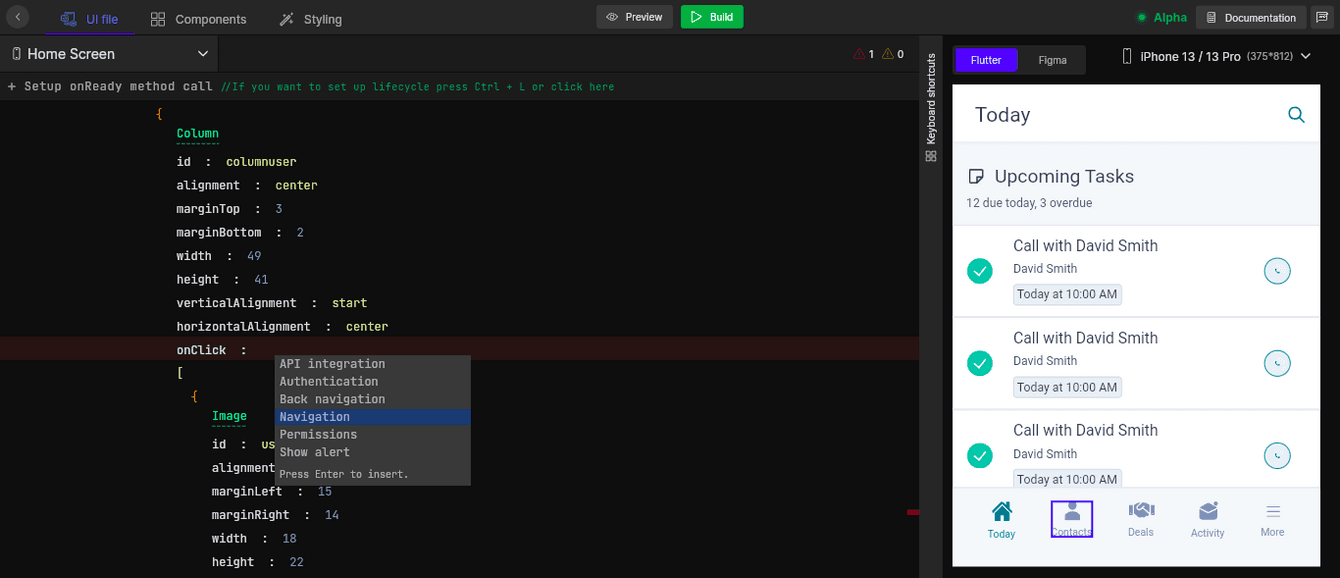Image resolution: width=1340 pixels, height=578 pixels.
Task: Click the red error warning indicator
Action: point(864,54)
